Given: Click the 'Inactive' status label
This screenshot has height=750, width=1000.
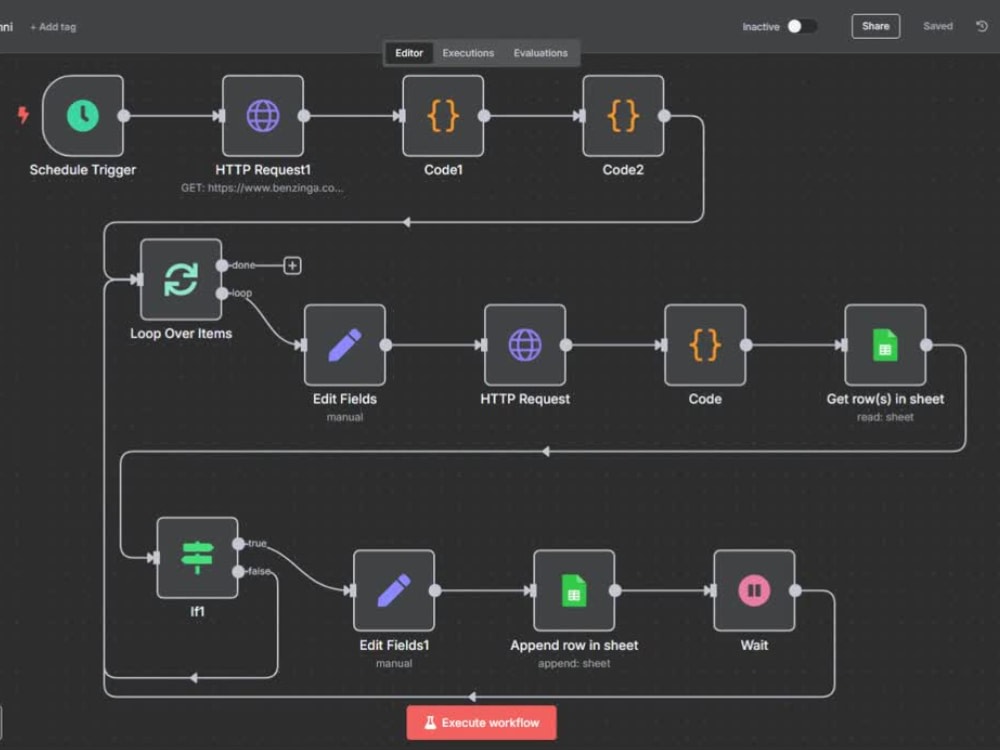Looking at the screenshot, I should pyautogui.click(x=761, y=27).
